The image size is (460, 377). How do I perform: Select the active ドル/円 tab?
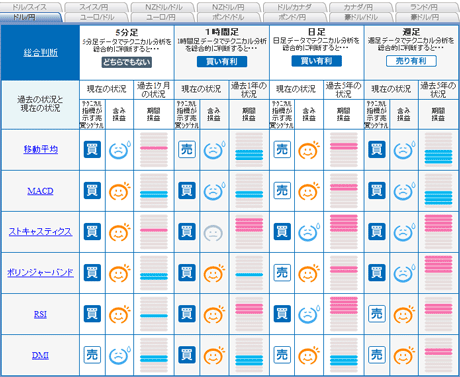(30, 17)
